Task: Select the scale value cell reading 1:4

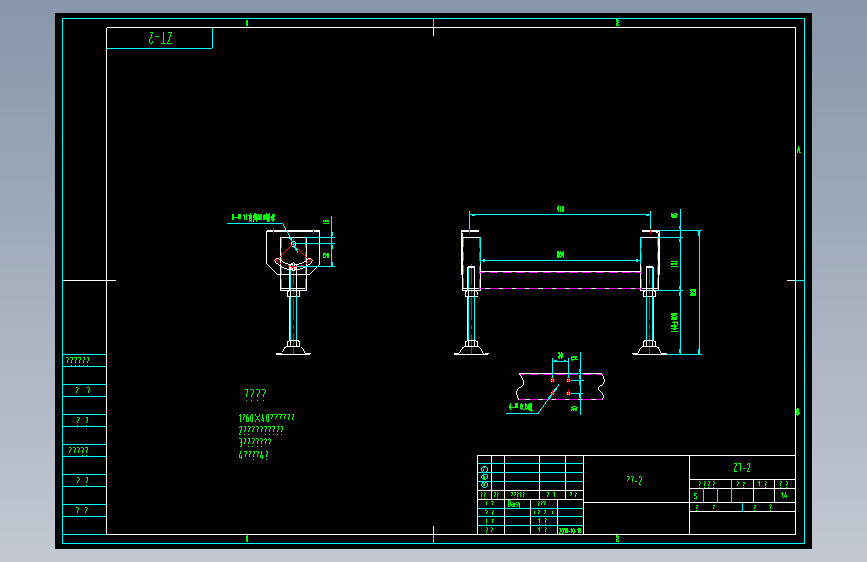Action: pyautogui.click(x=784, y=496)
